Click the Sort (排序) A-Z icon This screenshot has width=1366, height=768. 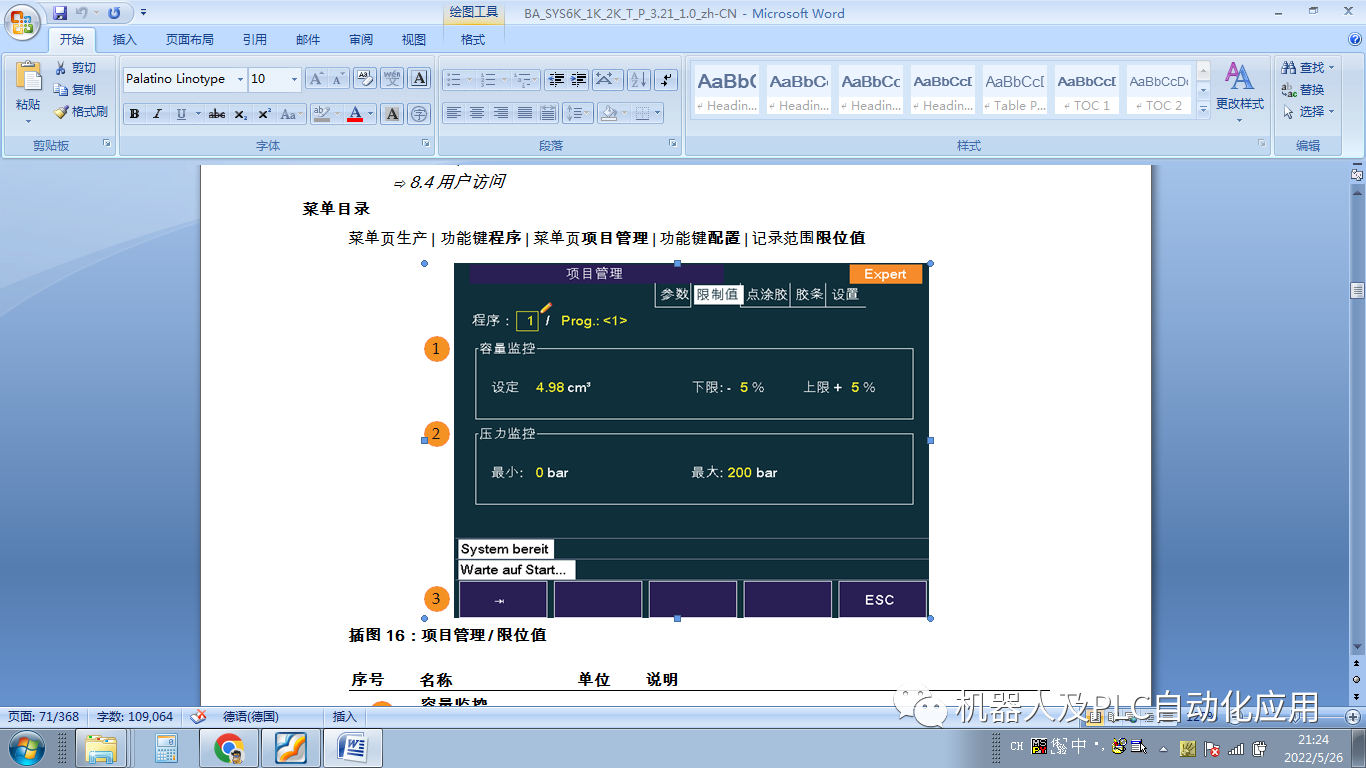click(638, 80)
